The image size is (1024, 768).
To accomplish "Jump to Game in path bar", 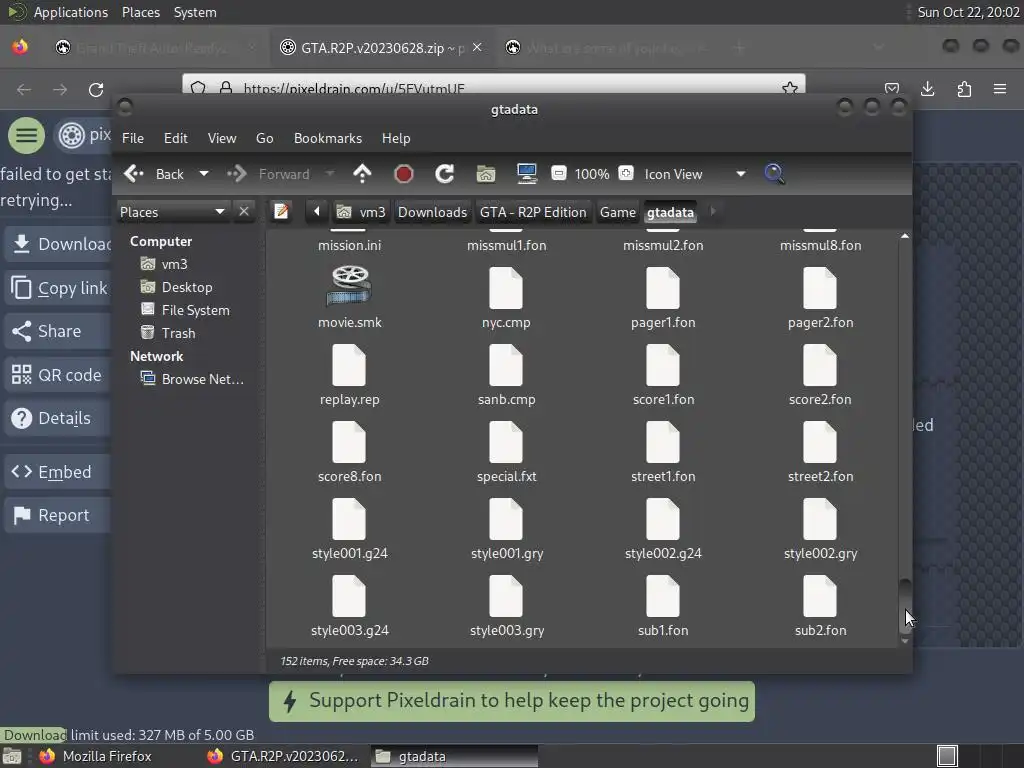I will pos(618,212).
